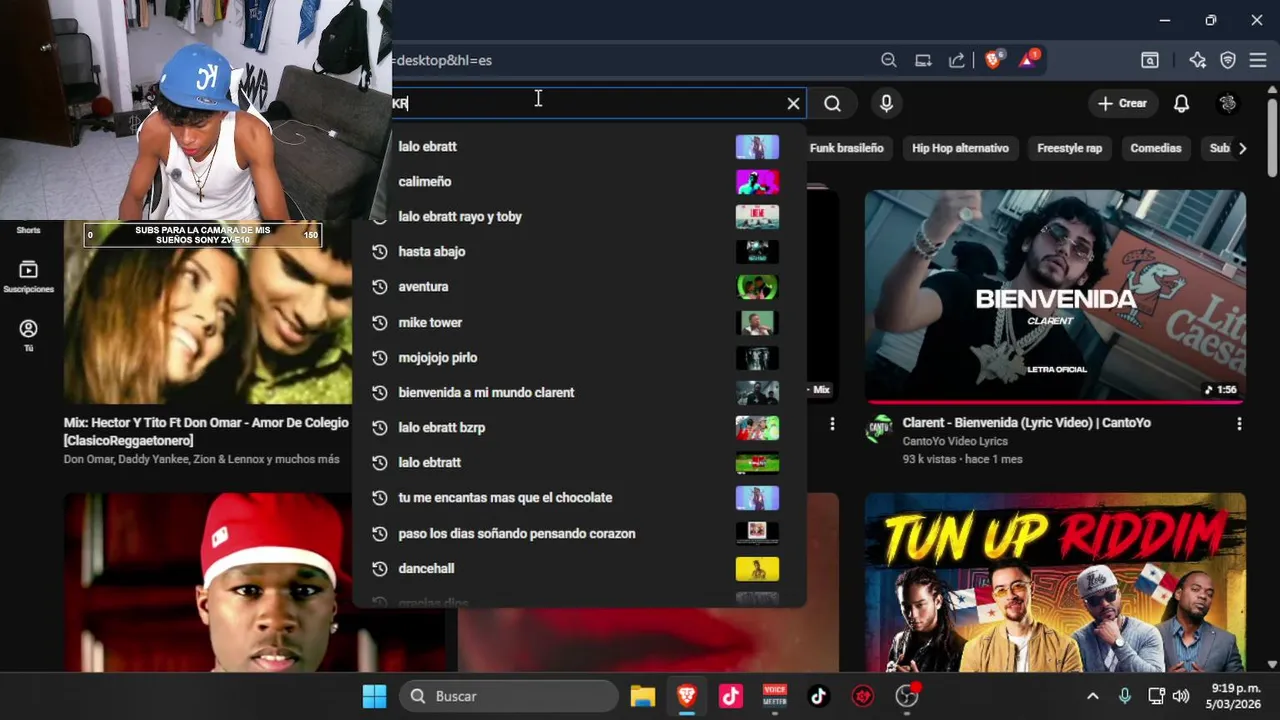Select the 'Hip Hop alternativo' chip

click(960, 148)
